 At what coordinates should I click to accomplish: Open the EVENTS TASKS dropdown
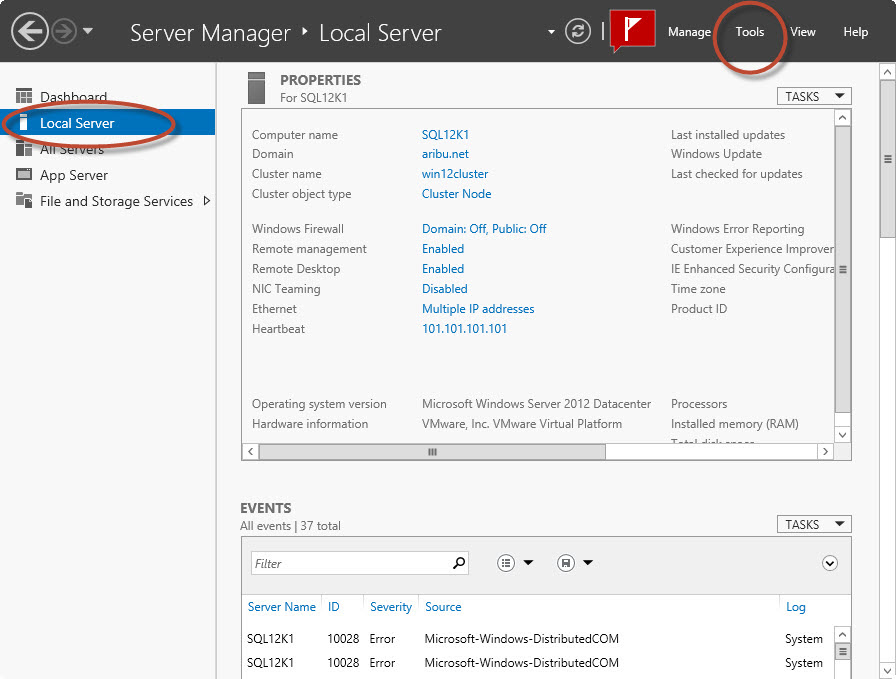coord(813,523)
